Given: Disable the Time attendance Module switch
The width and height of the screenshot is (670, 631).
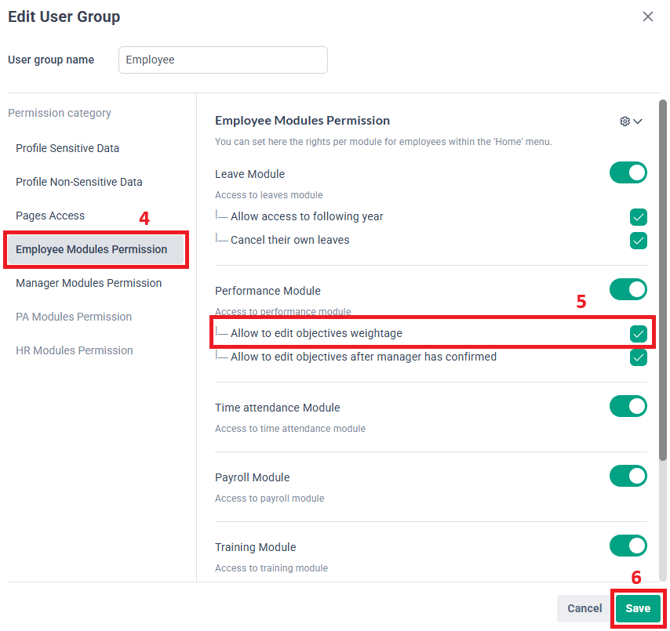Looking at the screenshot, I should 628,406.
